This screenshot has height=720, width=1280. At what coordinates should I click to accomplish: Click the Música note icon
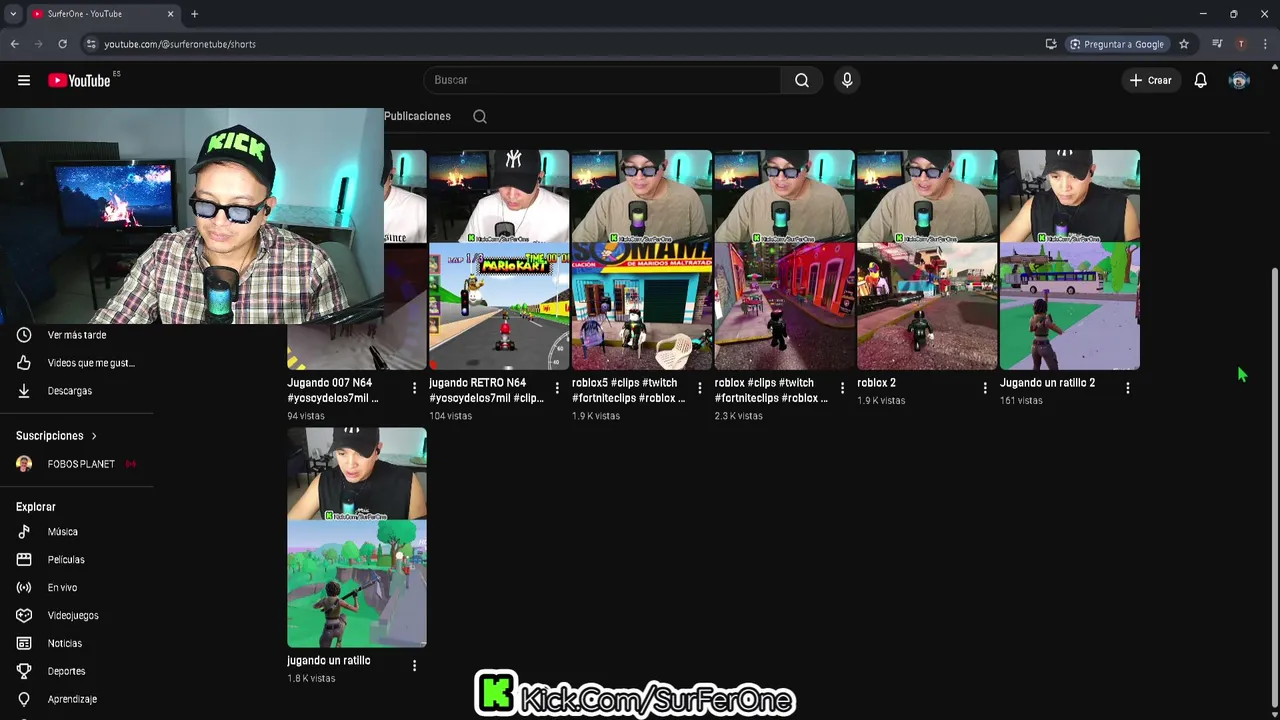pos(24,532)
